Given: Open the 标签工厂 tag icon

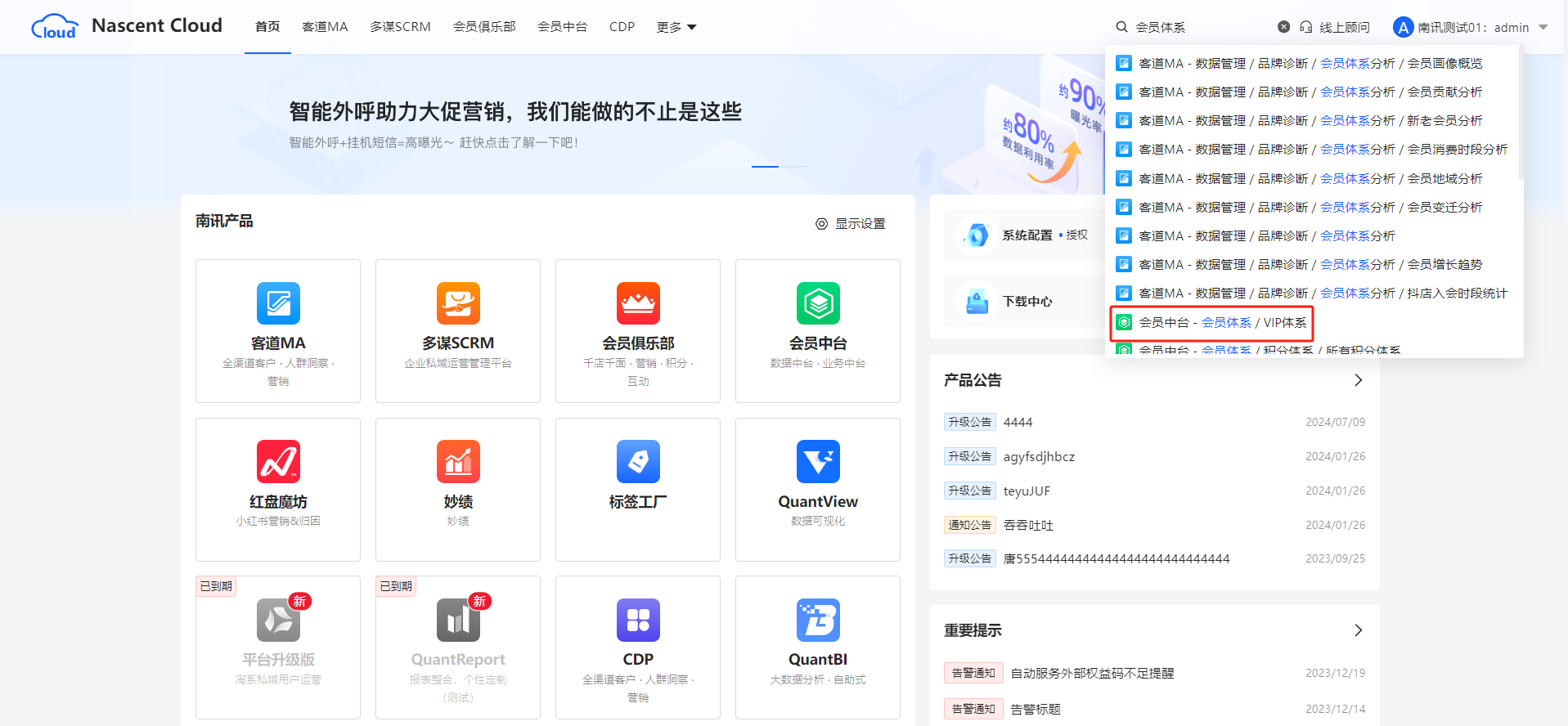Looking at the screenshot, I should pos(638,461).
